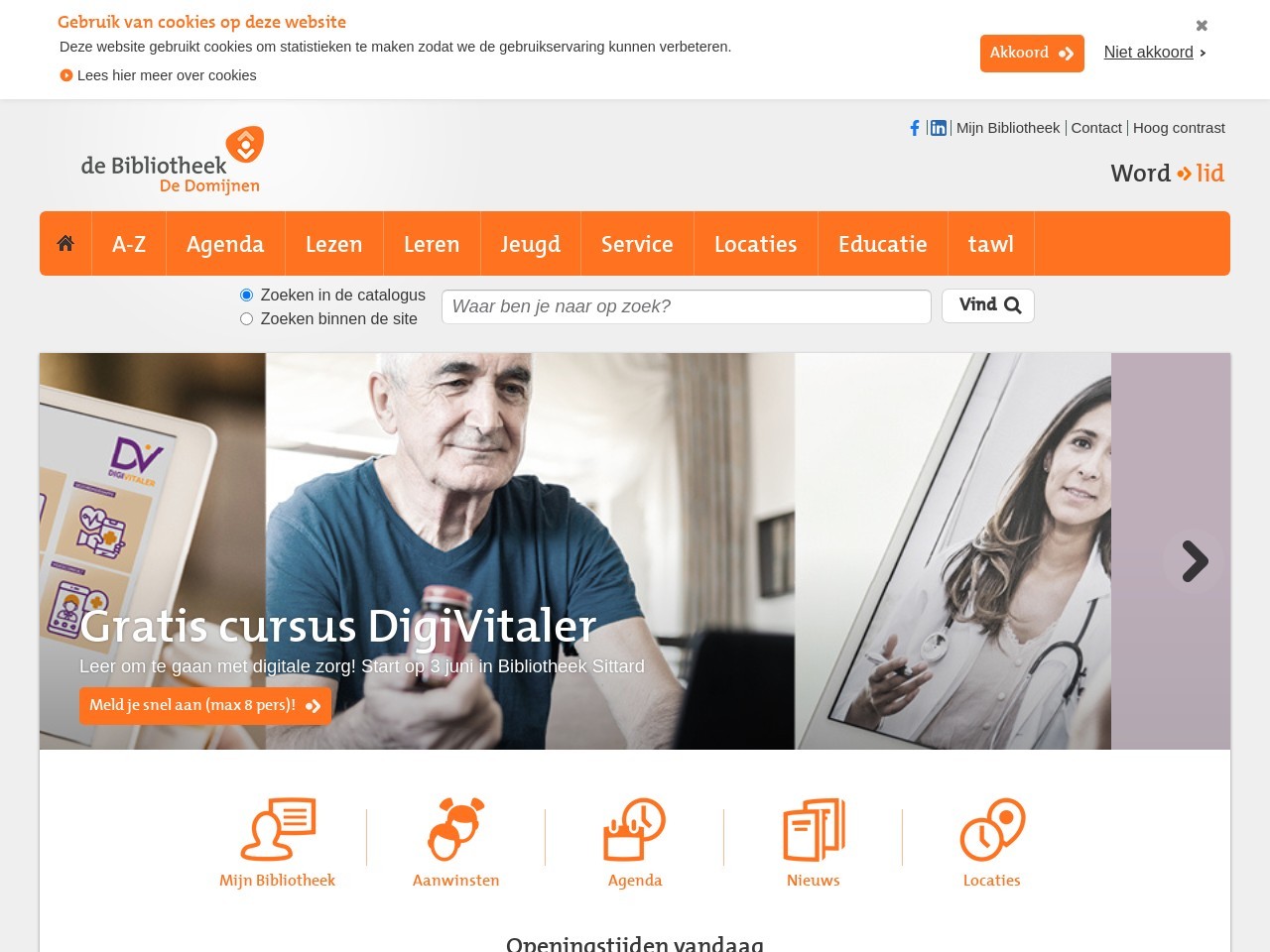Image resolution: width=1270 pixels, height=952 pixels.
Task: Expand the Lezen menu
Action: click(x=333, y=244)
